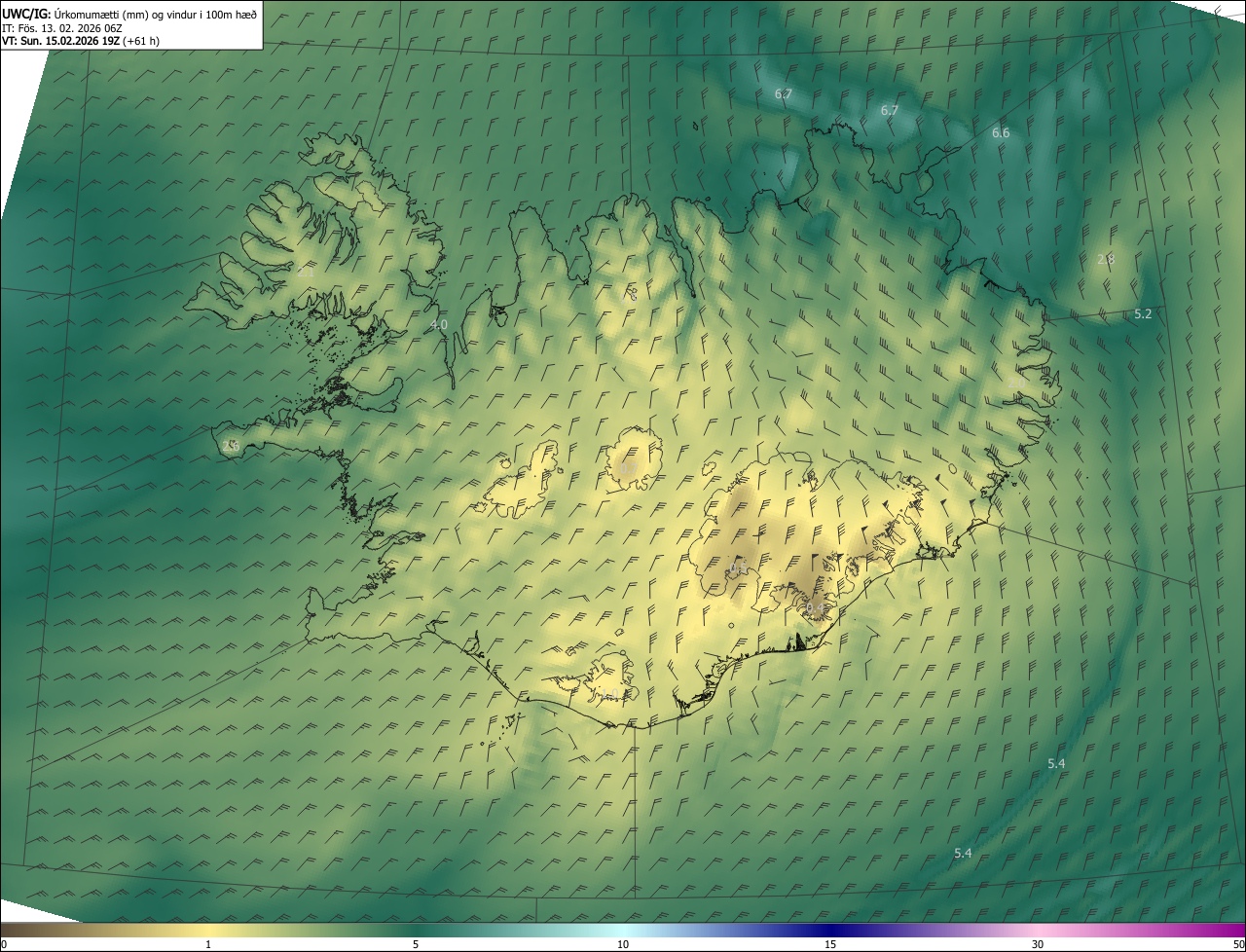This screenshot has width=1246, height=952.
Task: Click the 0.7 value label on Hofsjökull glacier
Action: coord(628,468)
